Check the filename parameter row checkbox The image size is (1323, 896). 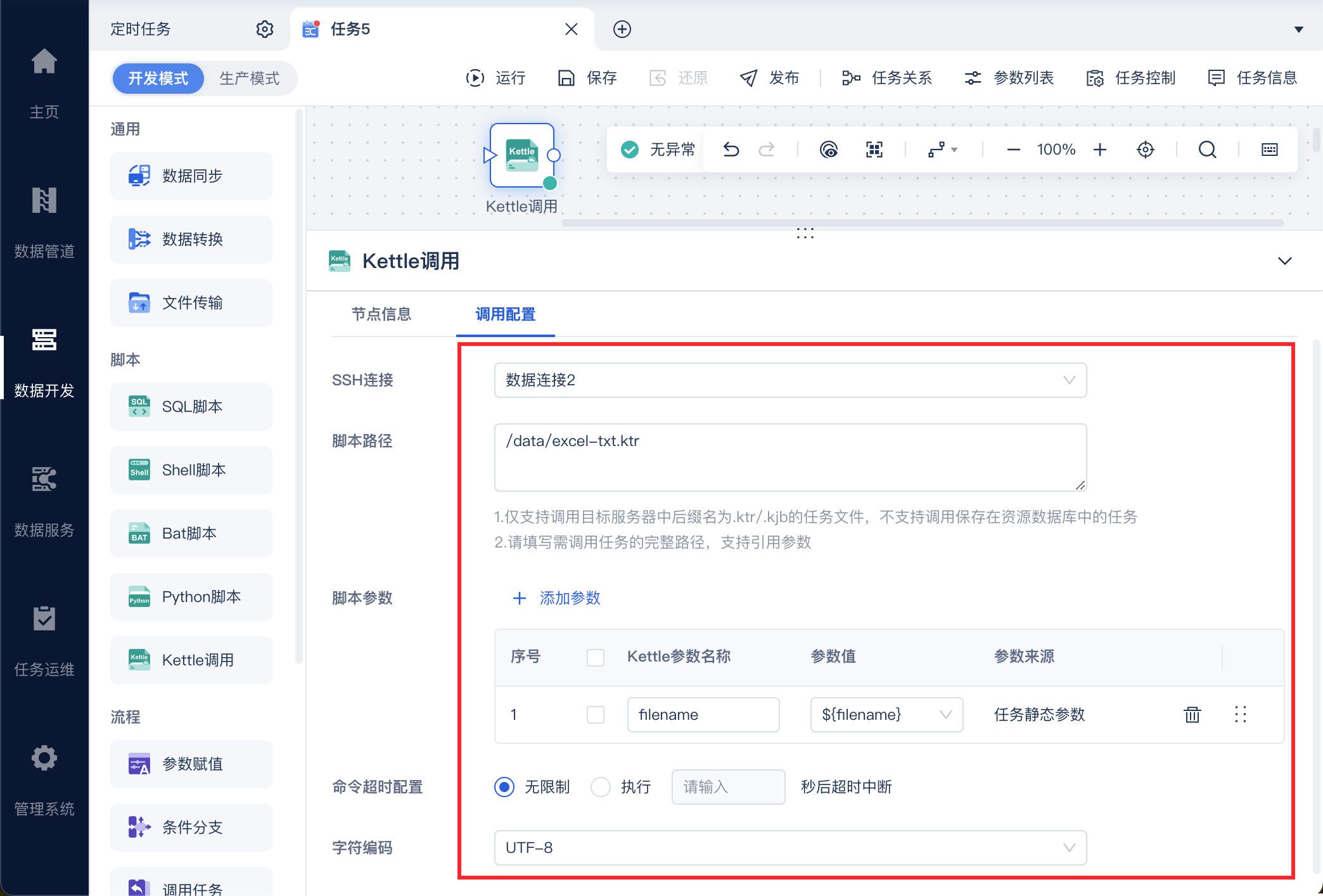click(x=596, y=715)
